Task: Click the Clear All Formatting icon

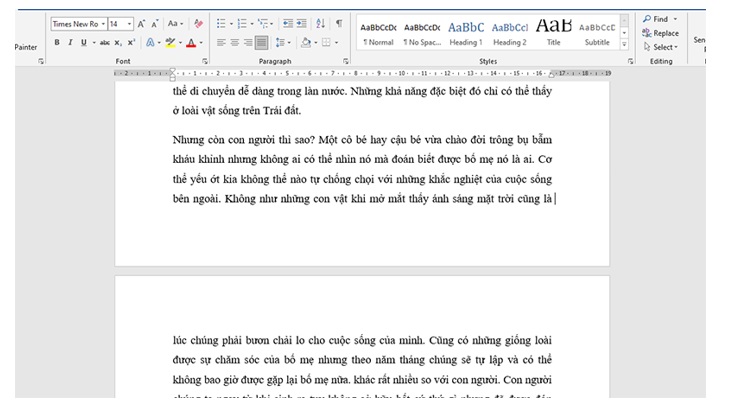Action: [197, 23]
